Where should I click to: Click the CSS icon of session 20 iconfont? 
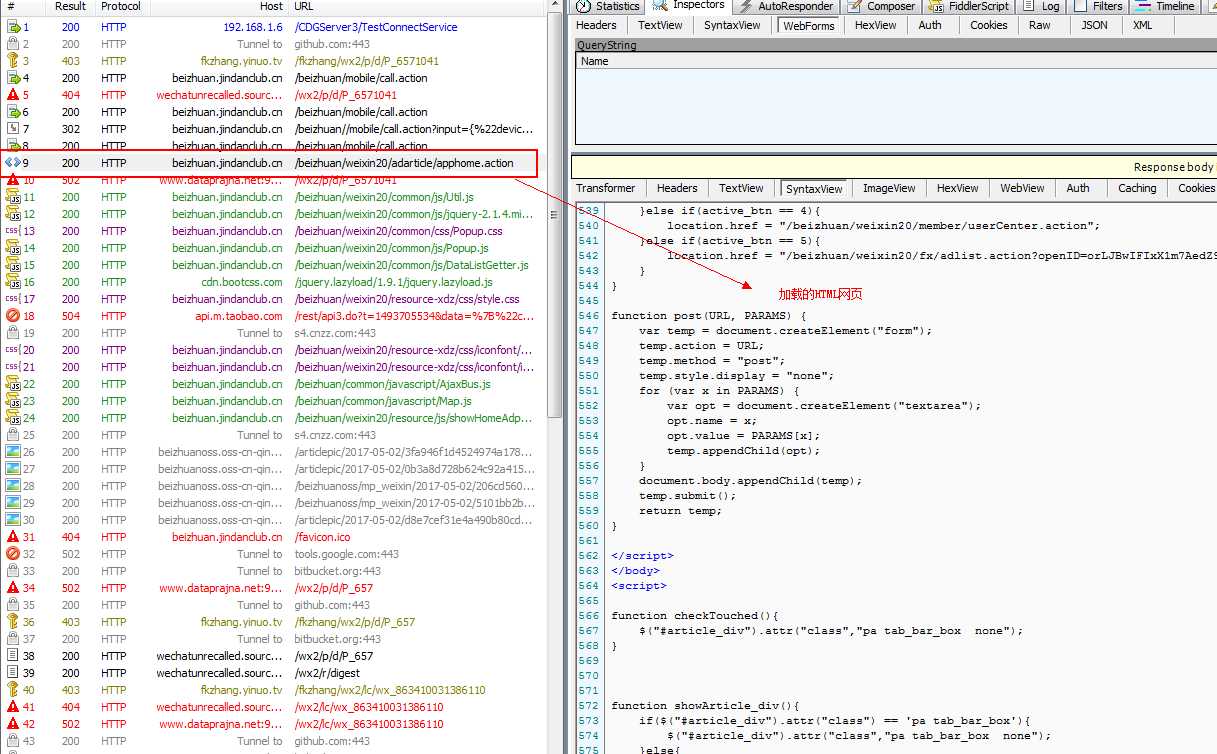click(13, 350)
